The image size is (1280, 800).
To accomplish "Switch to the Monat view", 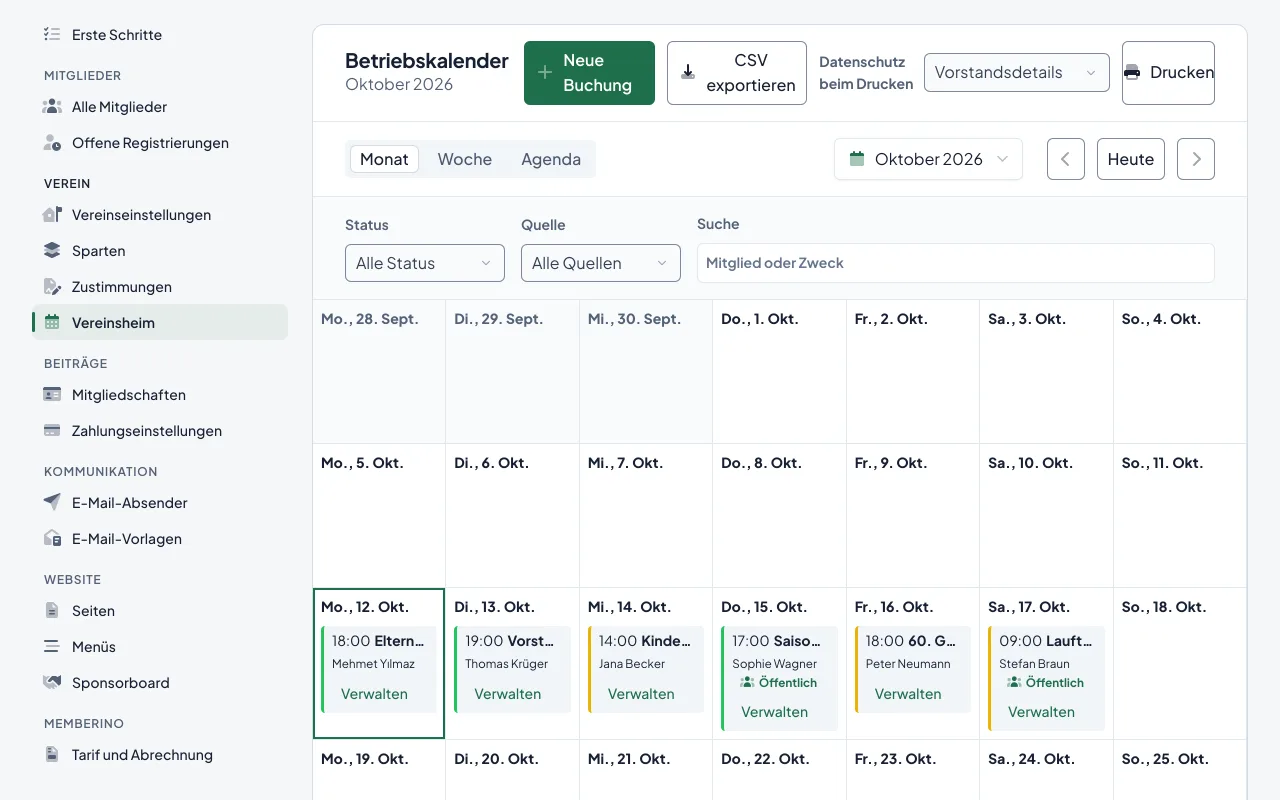I will click(384, 159).
